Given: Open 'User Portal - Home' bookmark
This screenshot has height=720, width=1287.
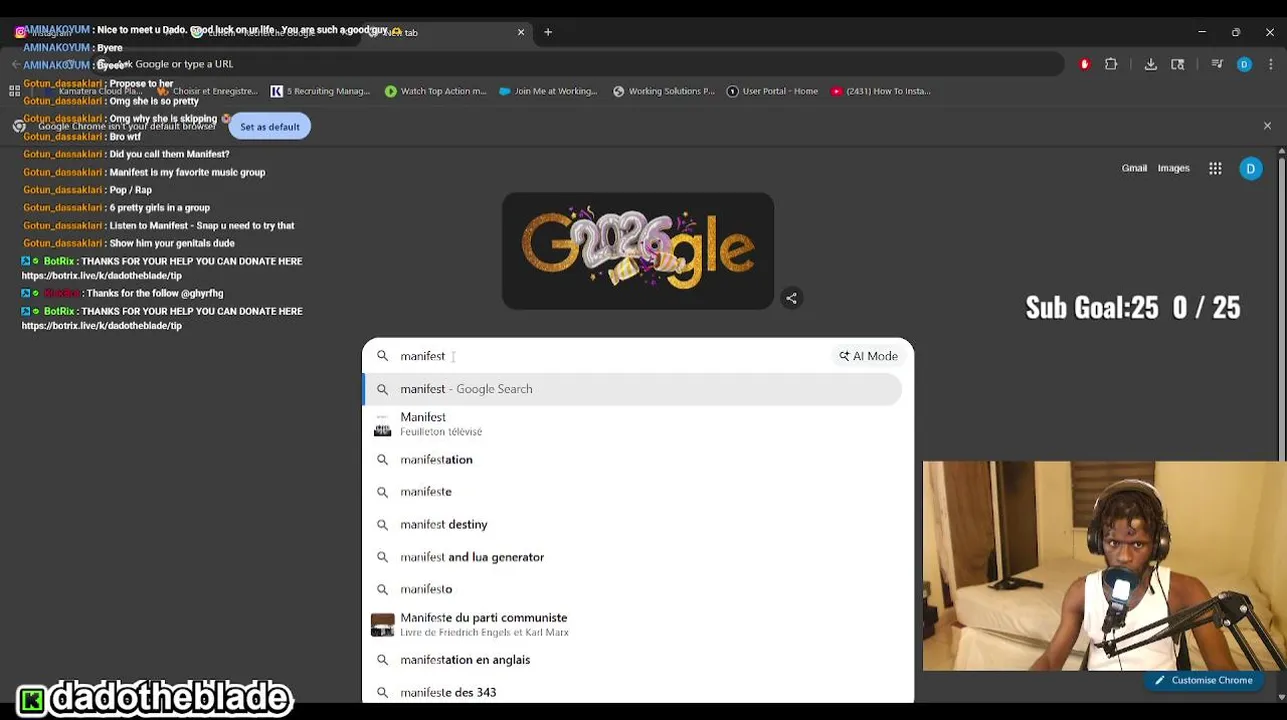Looking at the screenshot, I should coord(773,91).
